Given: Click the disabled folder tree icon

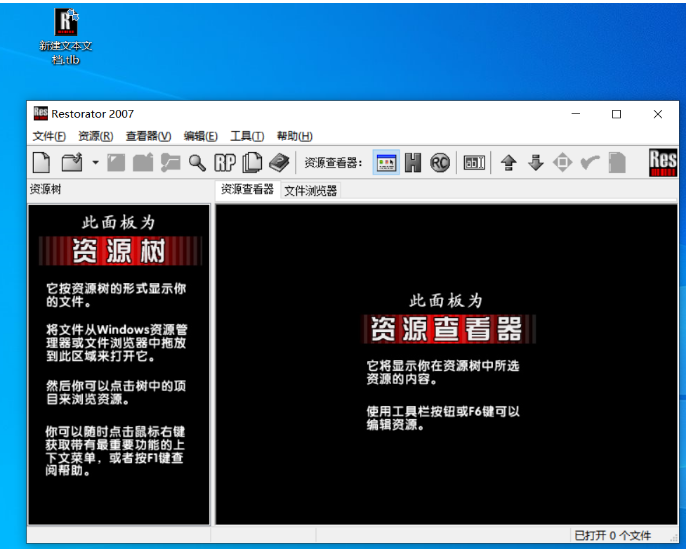Looking at the screenshot, I should pyautogui.click(x=170, y=163).
